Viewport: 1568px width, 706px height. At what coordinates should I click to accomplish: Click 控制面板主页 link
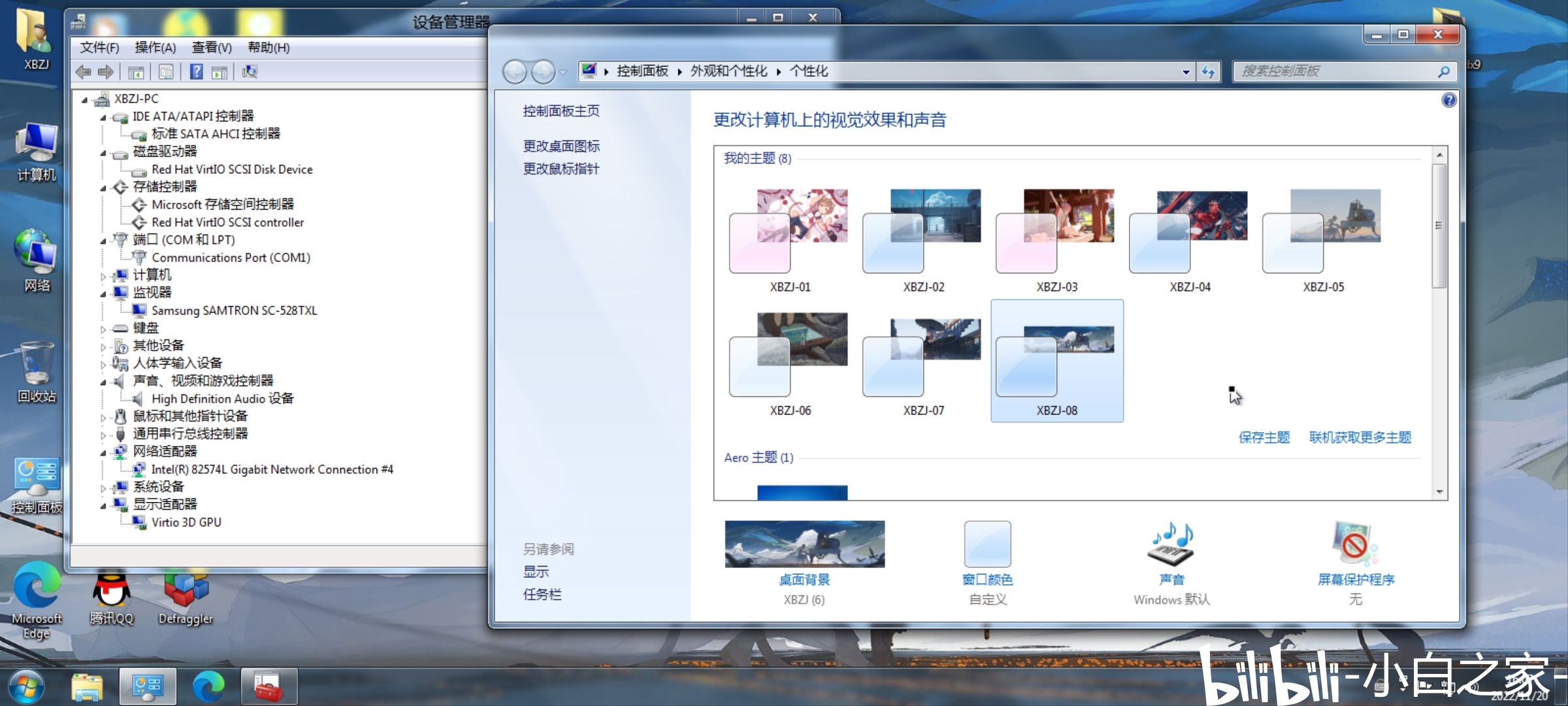click(x=561, y=111)
